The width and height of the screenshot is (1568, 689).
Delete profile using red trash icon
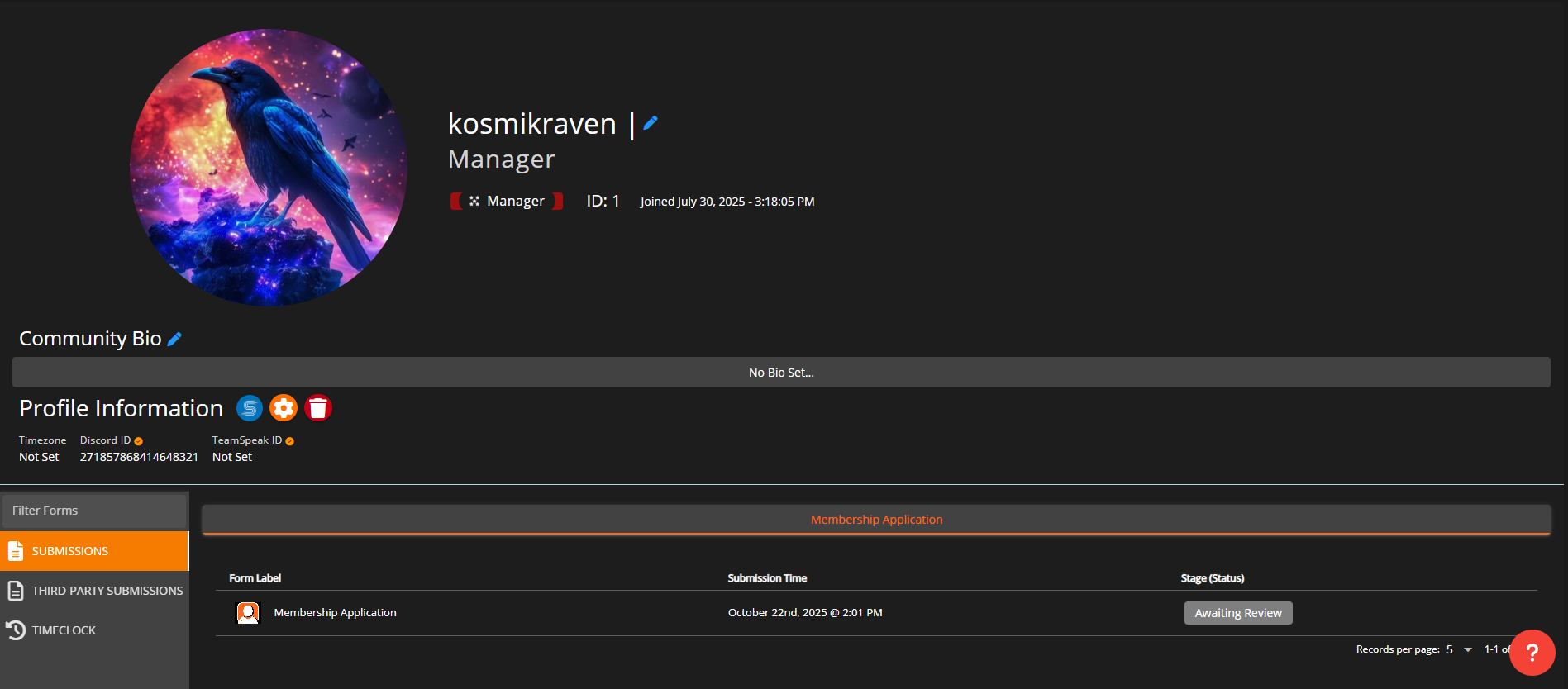pyautogui.click(x=318, y=408)
